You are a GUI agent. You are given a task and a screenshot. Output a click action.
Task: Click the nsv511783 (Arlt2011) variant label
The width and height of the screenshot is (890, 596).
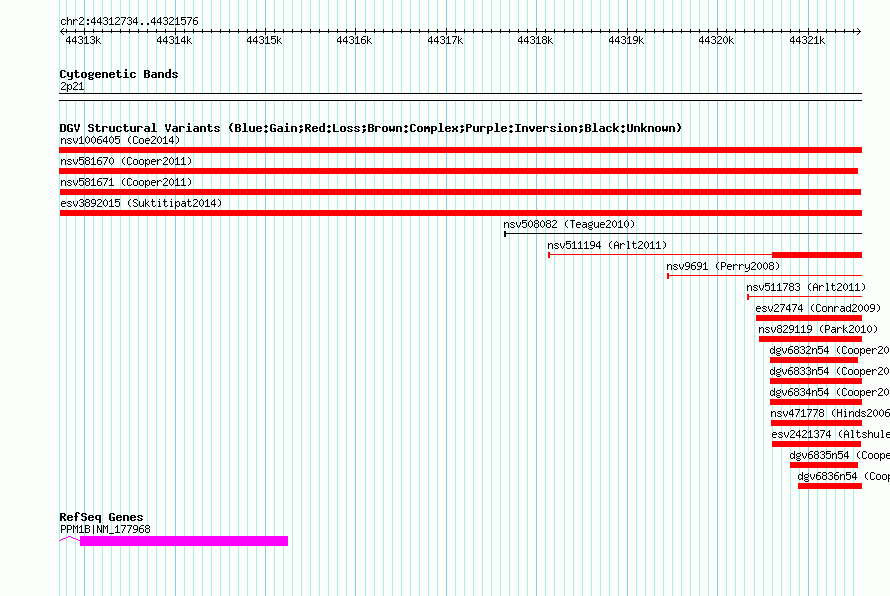(806, 287)
